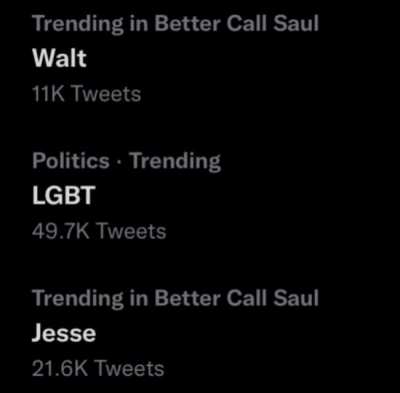Click the 11K Tweets count under Walt
The height and width of the screenshot is (393, 400).
(x=87, y=94)
